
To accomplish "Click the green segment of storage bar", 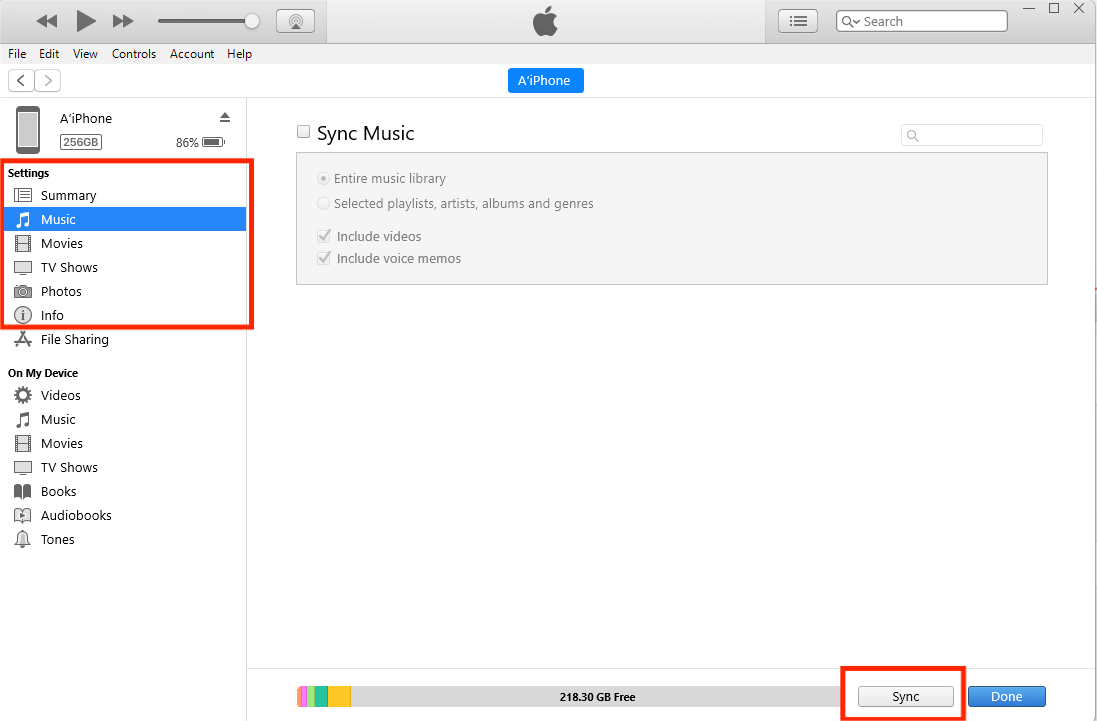I will [321, 697].
